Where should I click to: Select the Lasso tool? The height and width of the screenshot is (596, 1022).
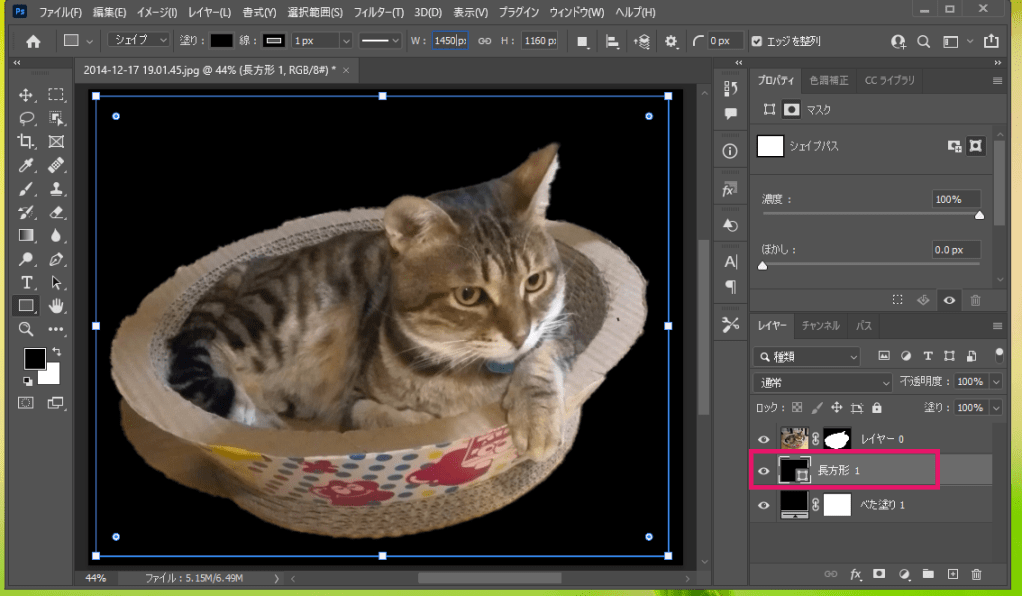pyautogui.click(x=27, y=118)
